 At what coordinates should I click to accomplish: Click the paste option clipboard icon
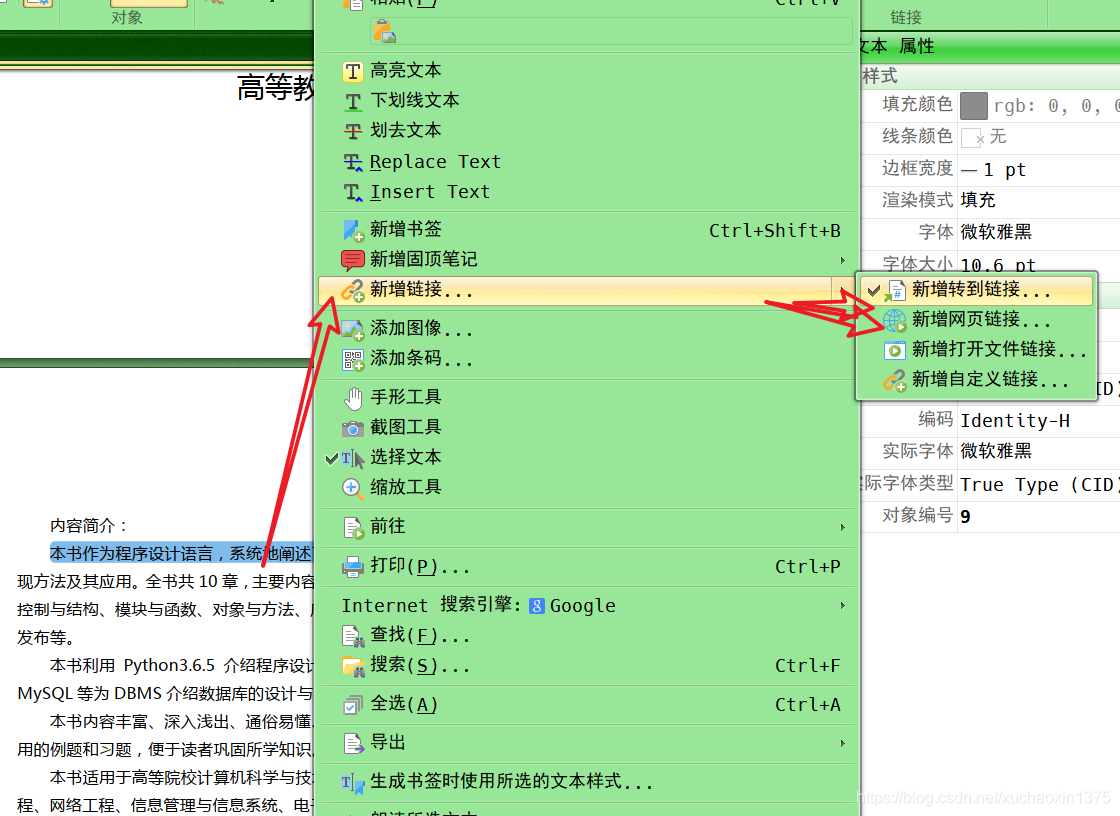384,31
